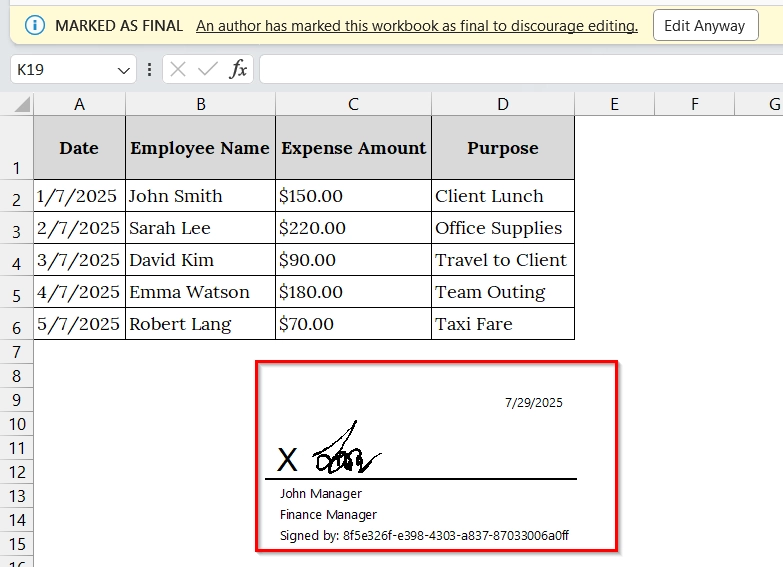Select the cell containing 2/7/2025
Viewport: 783px width, 567px height.
tap(79, 228)
